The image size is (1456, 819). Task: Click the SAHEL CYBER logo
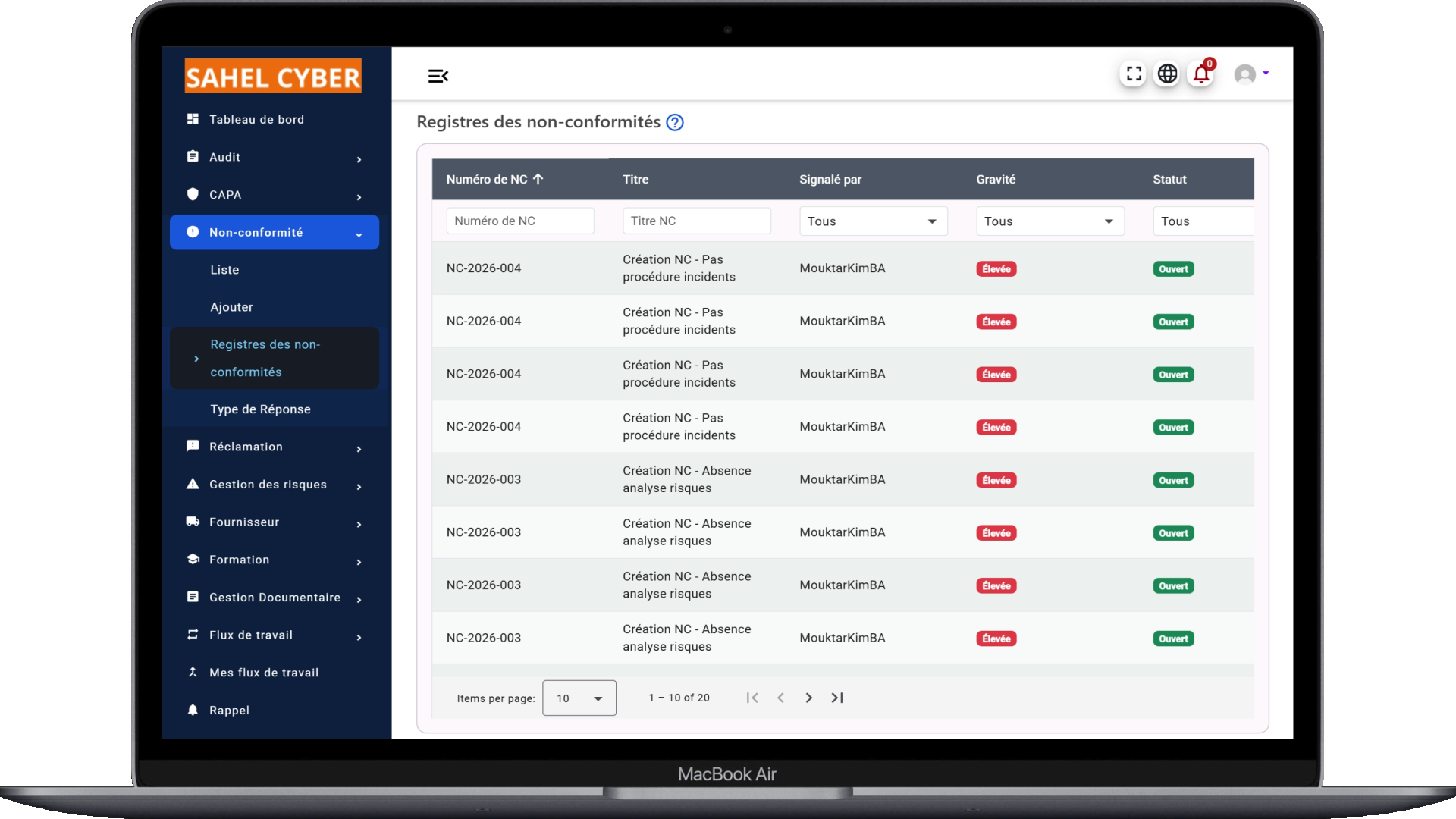273,76
